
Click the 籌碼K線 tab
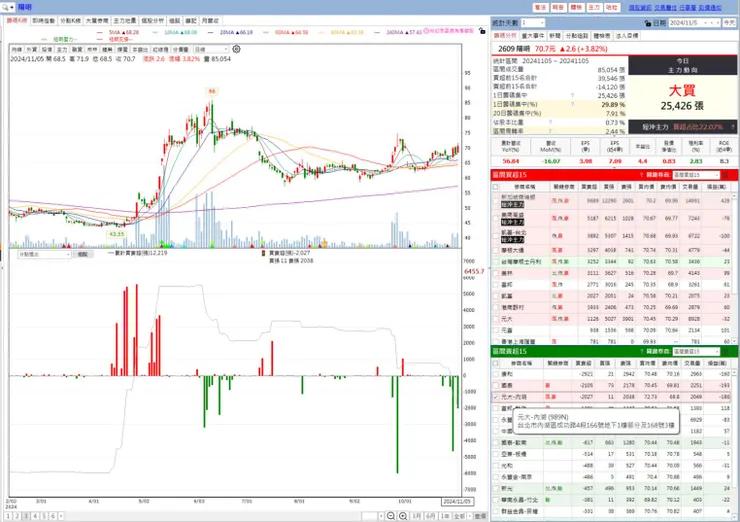click(x=17, y=21)
